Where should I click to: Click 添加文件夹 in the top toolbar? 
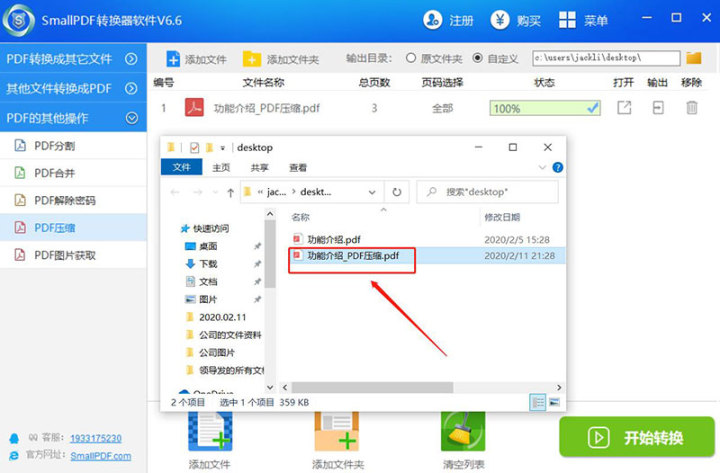pyautogui.click(x=281, y=59)
